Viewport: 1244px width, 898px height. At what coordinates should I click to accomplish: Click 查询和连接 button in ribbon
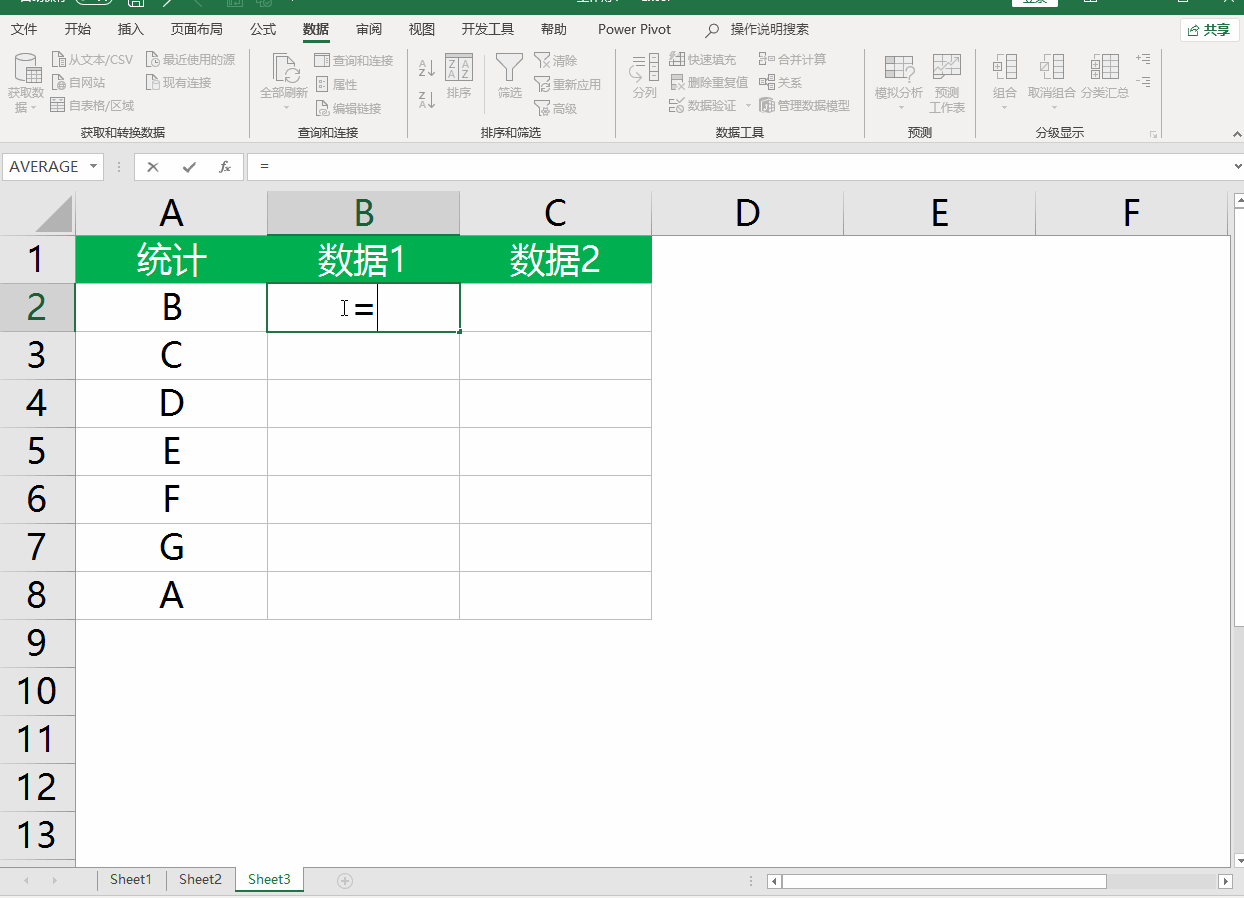tap(354, 61)
